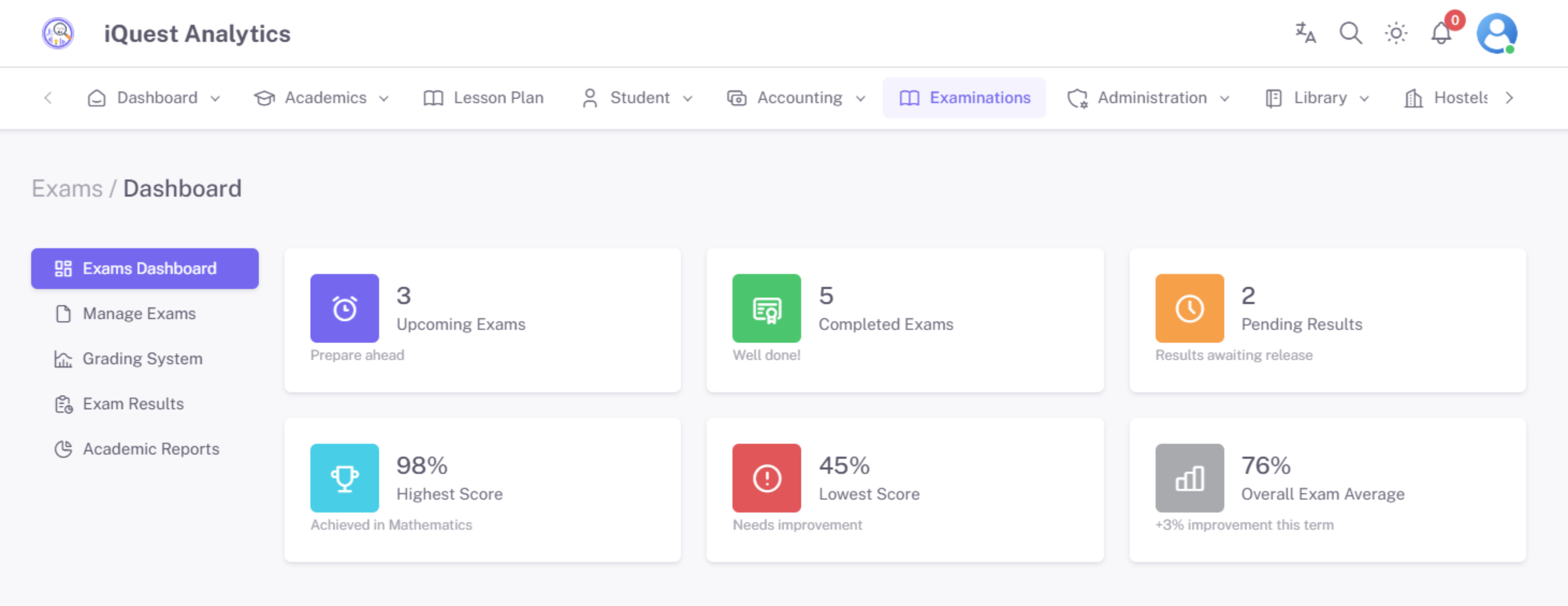The height and width of the screenshot is (606, 1568).
Task: Click the Completed Exams certificate icon
Action: [x=766, y=309]
